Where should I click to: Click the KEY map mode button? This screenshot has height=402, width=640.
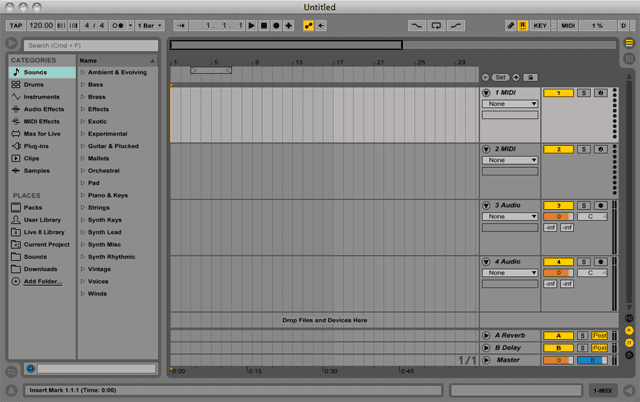(540, 26)
